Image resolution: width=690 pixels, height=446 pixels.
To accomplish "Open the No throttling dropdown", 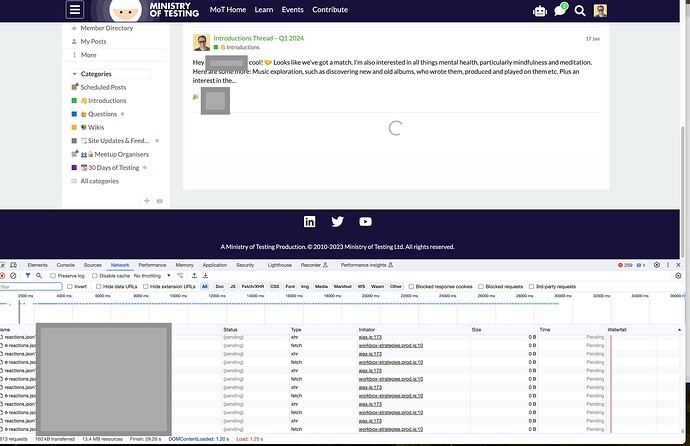I will point(152,276).
